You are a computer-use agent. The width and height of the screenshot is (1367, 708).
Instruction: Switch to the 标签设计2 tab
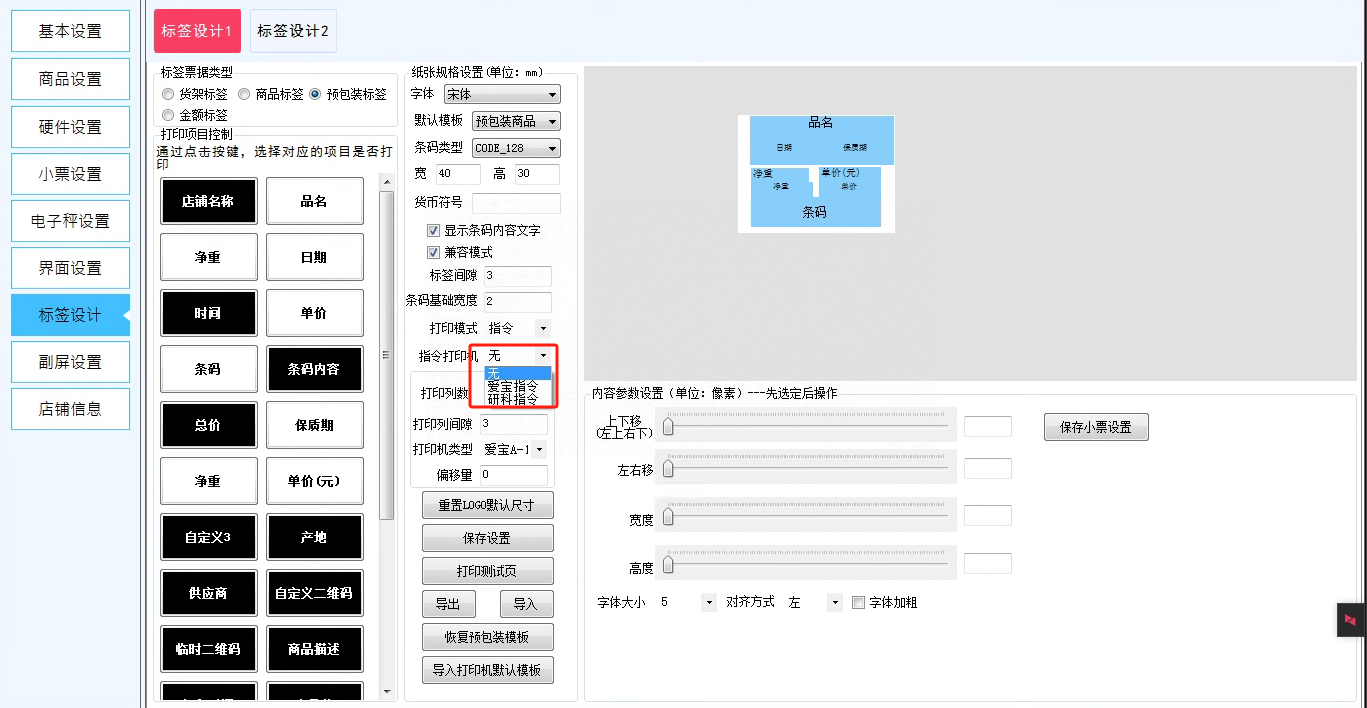(x=293, y=31)
